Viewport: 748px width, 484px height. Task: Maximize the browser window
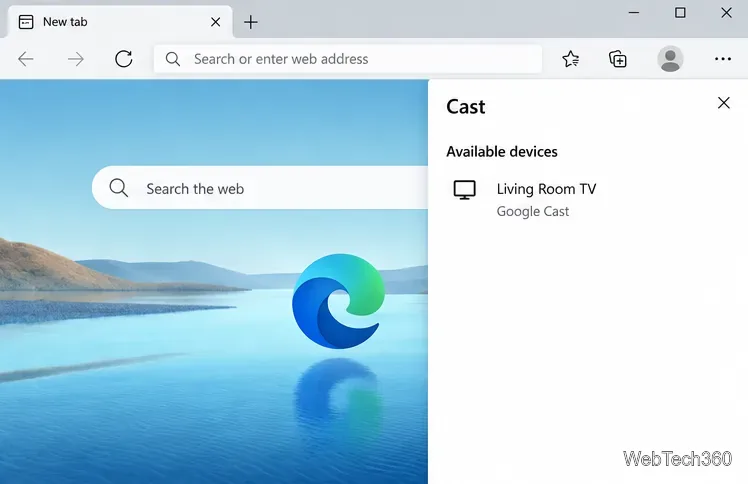pos(680,13)
